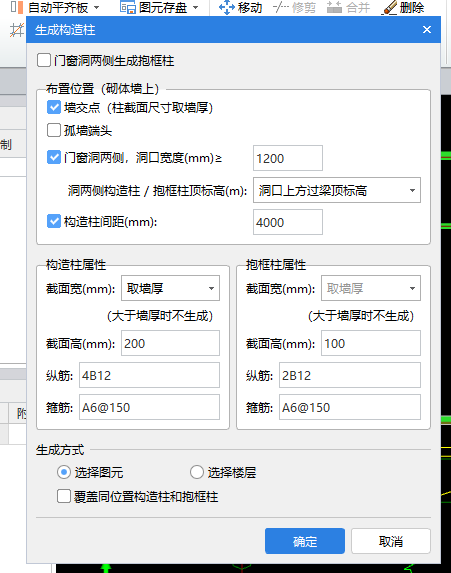
Task: Click 抱框柱 纵筋 field showing 2B12
Action: [x=350, y=375]
